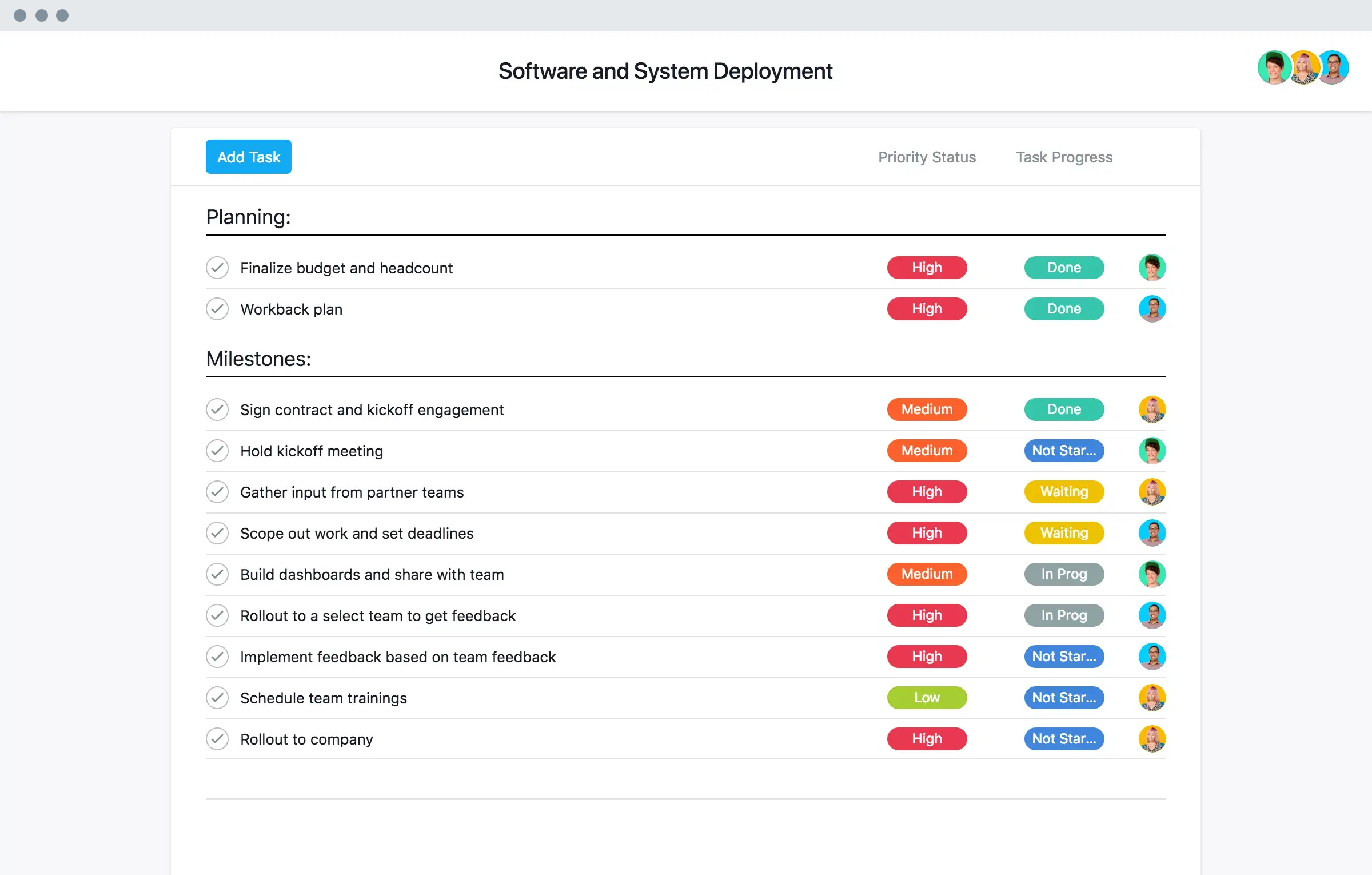Screen dimensions: 1372x875
Task: Toggle checkbox for 'Schedule team trainings'
Action: (217, 698)
